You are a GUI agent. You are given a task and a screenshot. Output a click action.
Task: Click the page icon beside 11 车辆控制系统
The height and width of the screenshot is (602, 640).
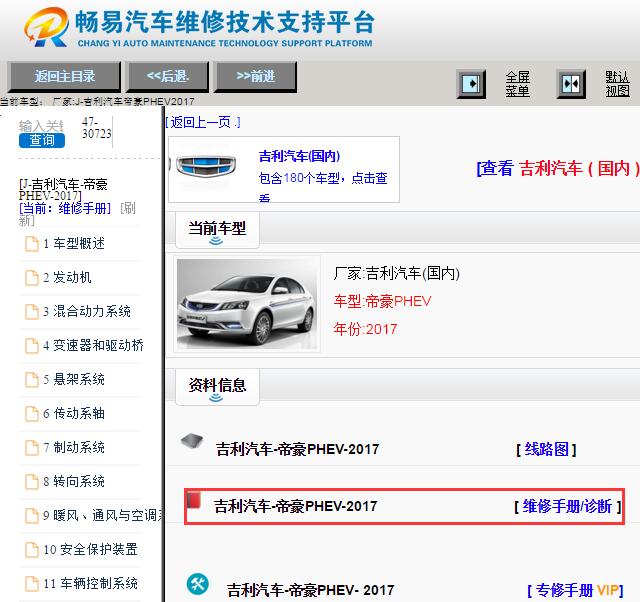(x=32, y=584)
